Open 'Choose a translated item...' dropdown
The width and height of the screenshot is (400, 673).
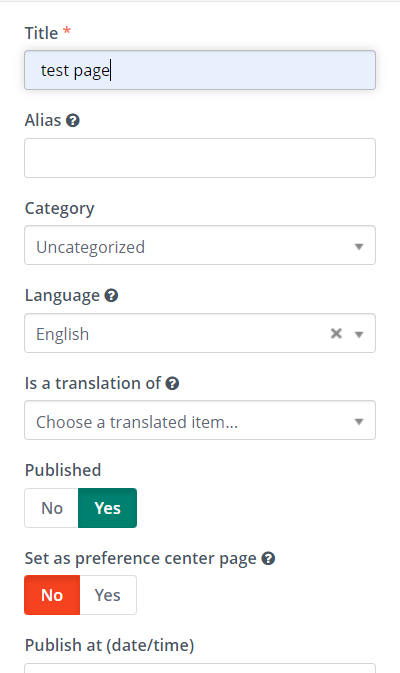[x=200, y=420]
